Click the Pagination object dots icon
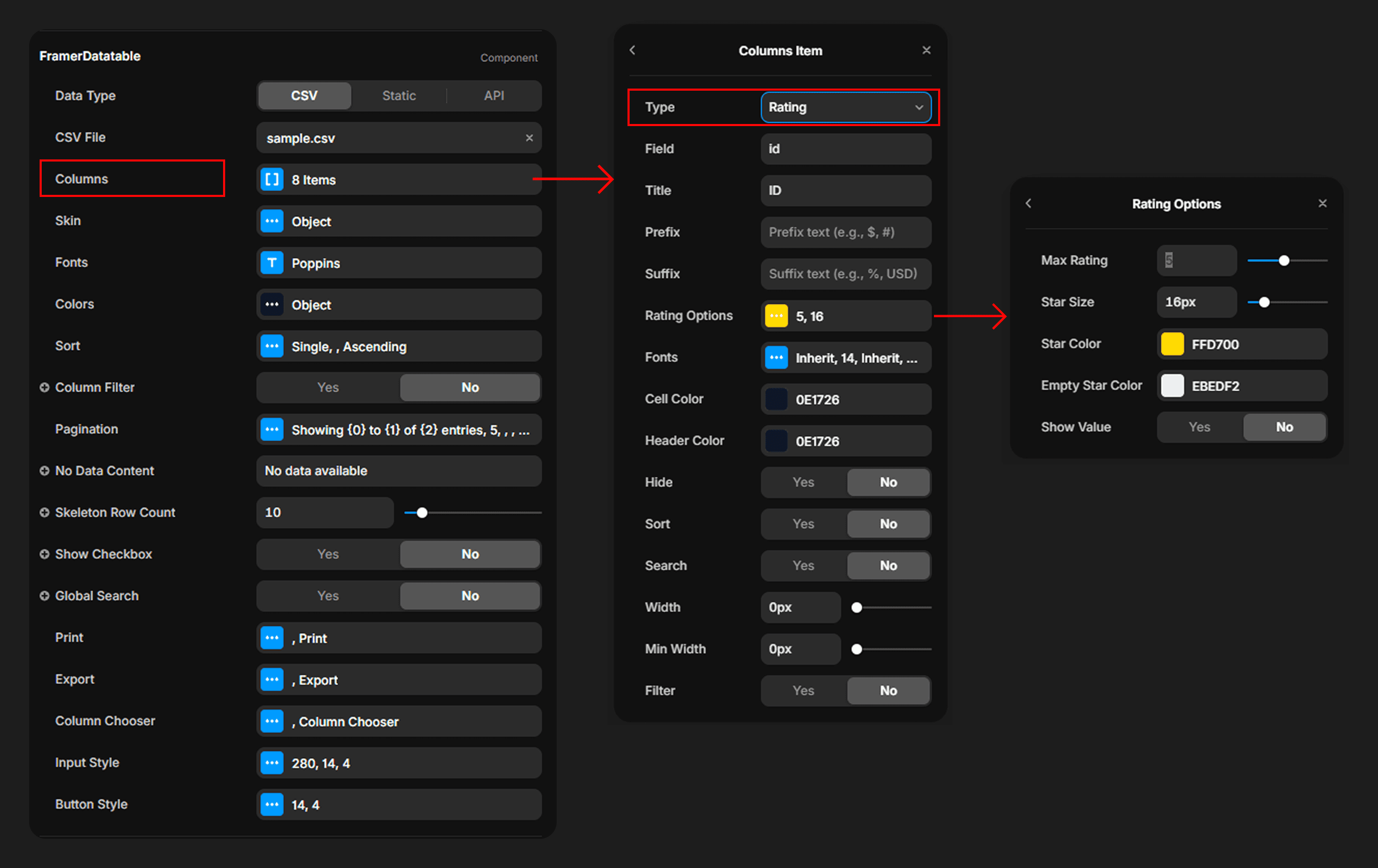The width and height of the screenshot is (1378, 868). 272,430
